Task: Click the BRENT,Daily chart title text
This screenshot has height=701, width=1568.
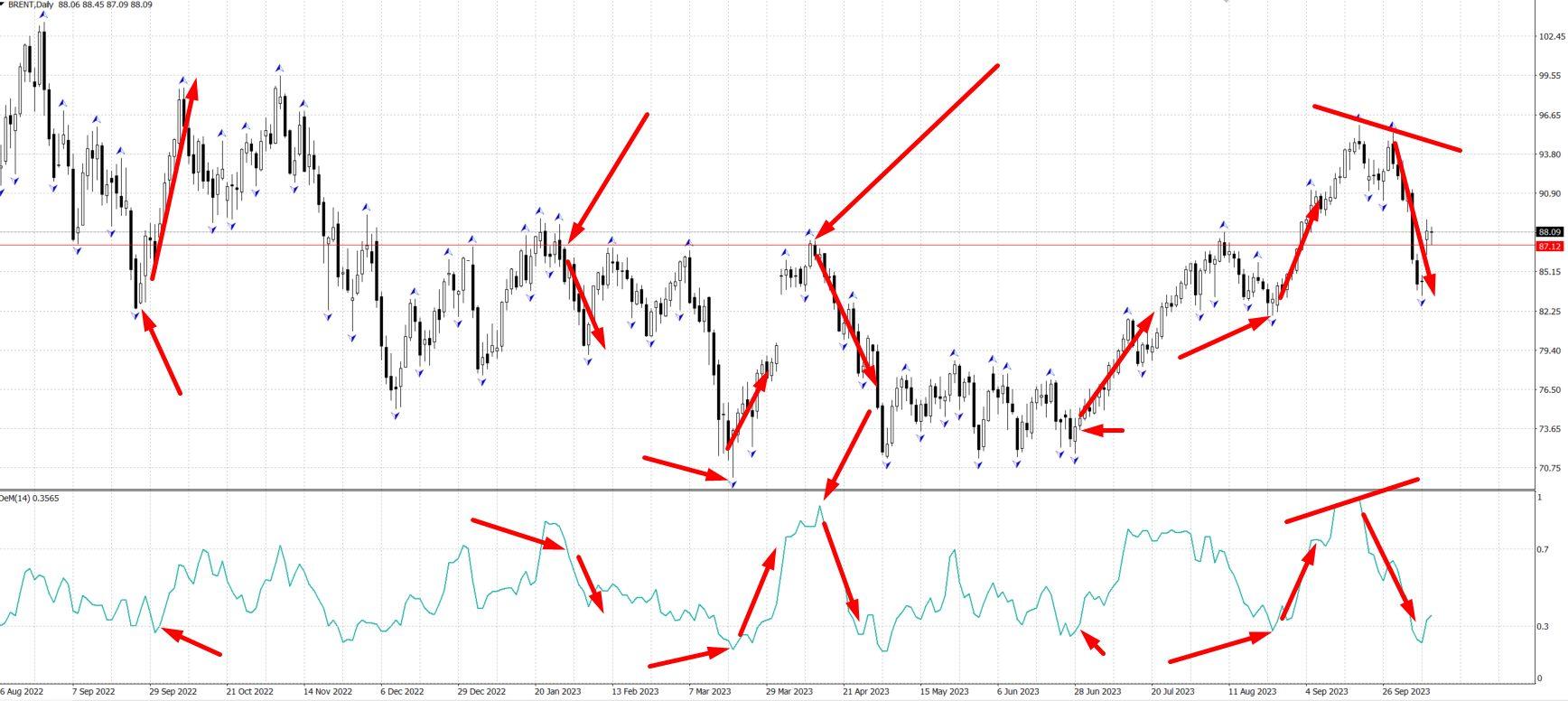Action: [30, 5]
